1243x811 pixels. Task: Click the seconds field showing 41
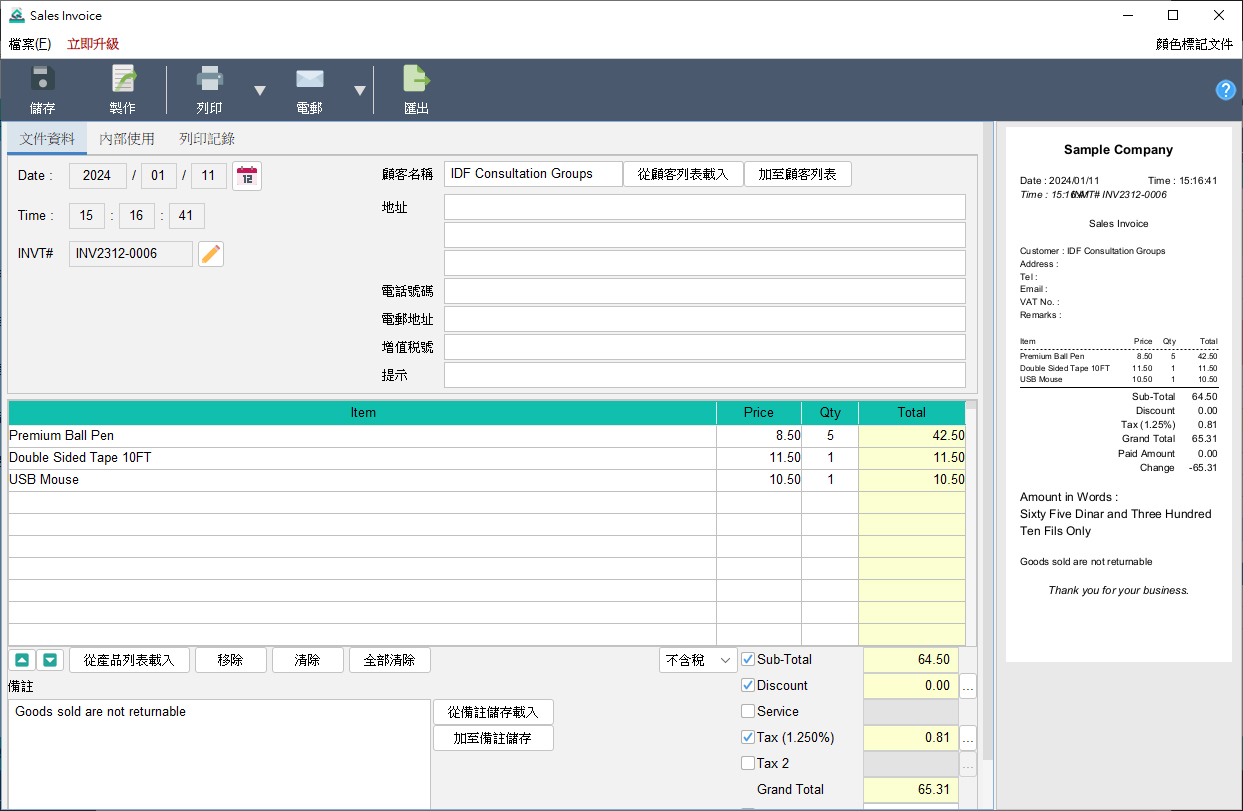coord(186,215)
